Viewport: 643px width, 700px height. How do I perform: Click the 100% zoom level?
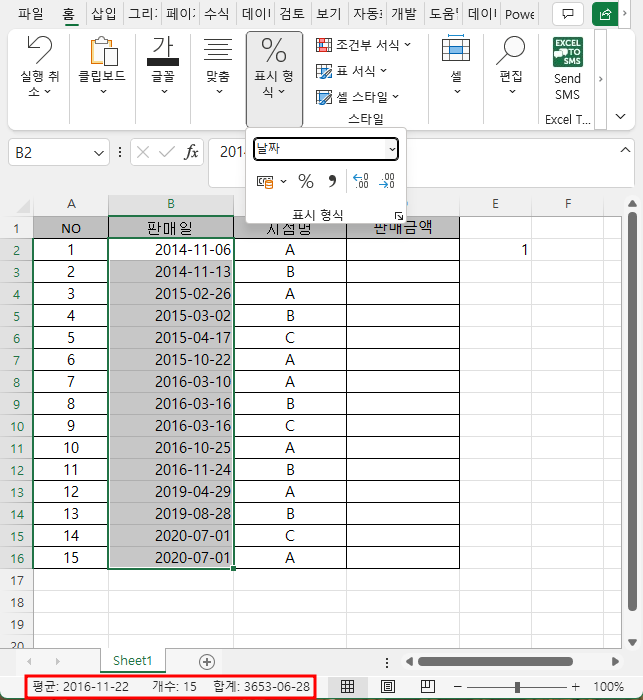click(608, 687)
